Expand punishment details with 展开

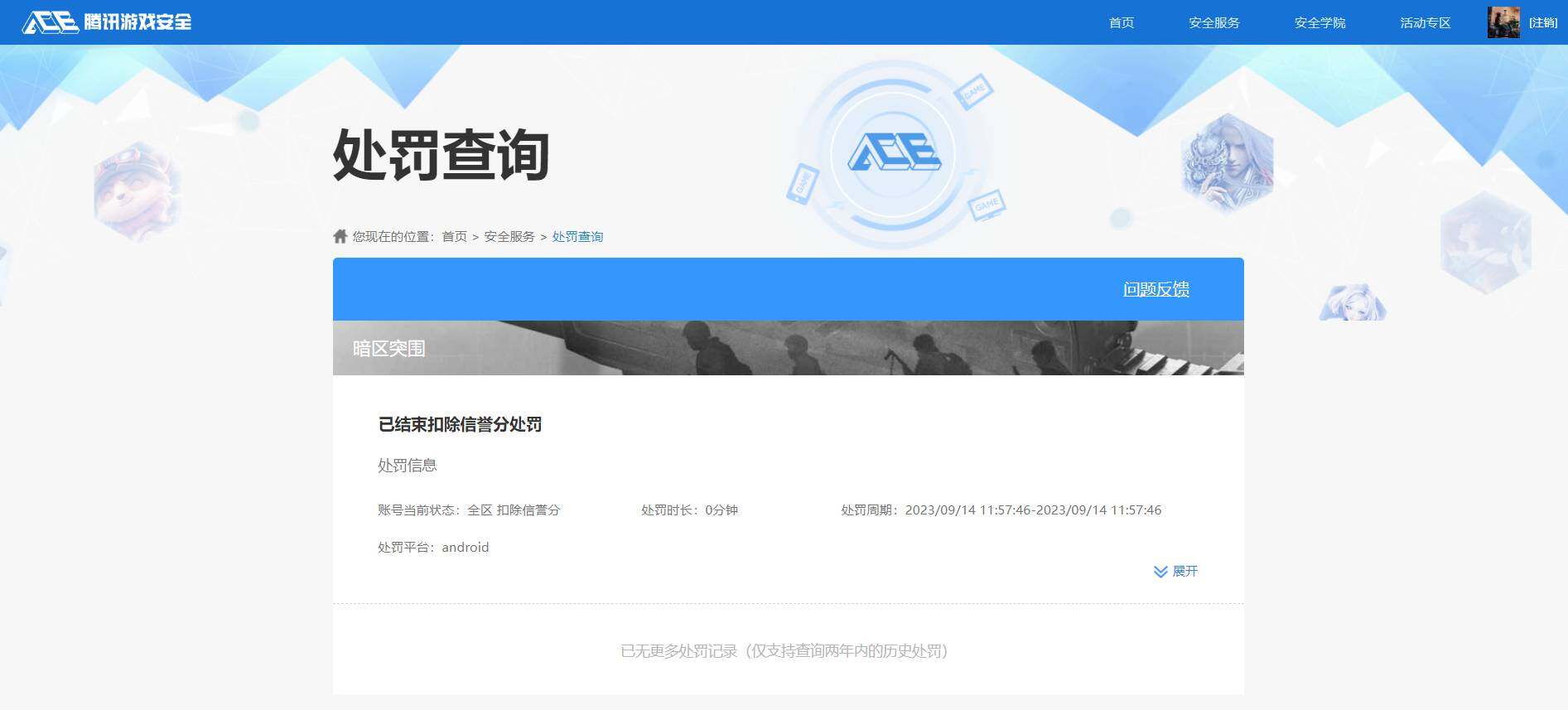point(1185,571)
